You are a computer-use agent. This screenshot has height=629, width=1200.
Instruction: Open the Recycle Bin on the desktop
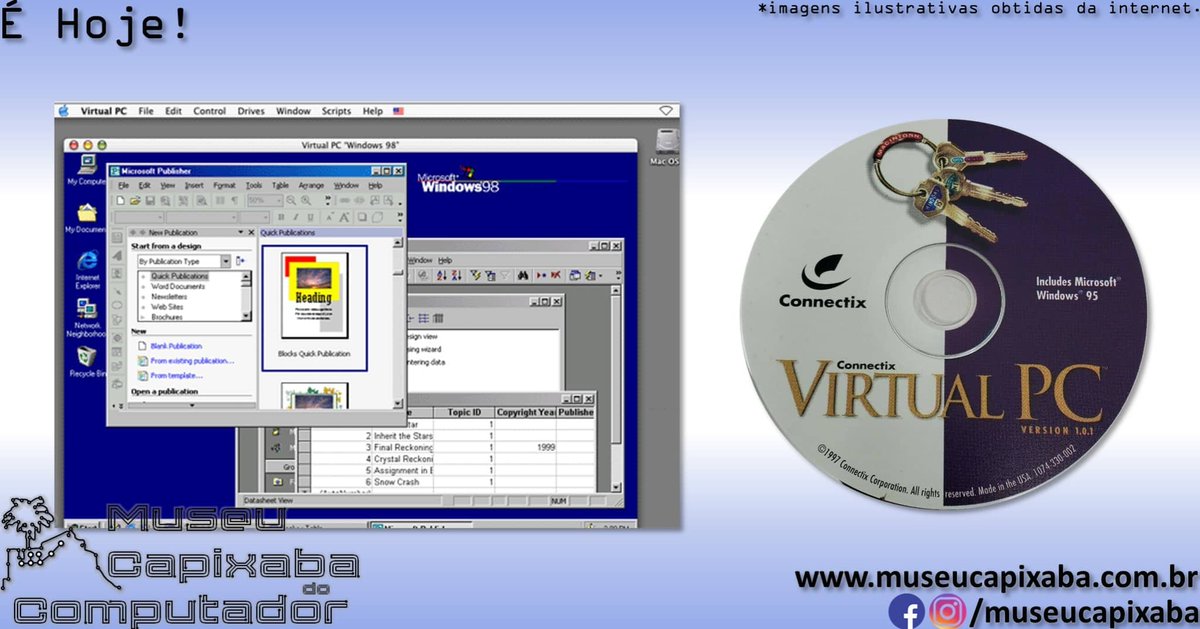(x=87, y=360)
